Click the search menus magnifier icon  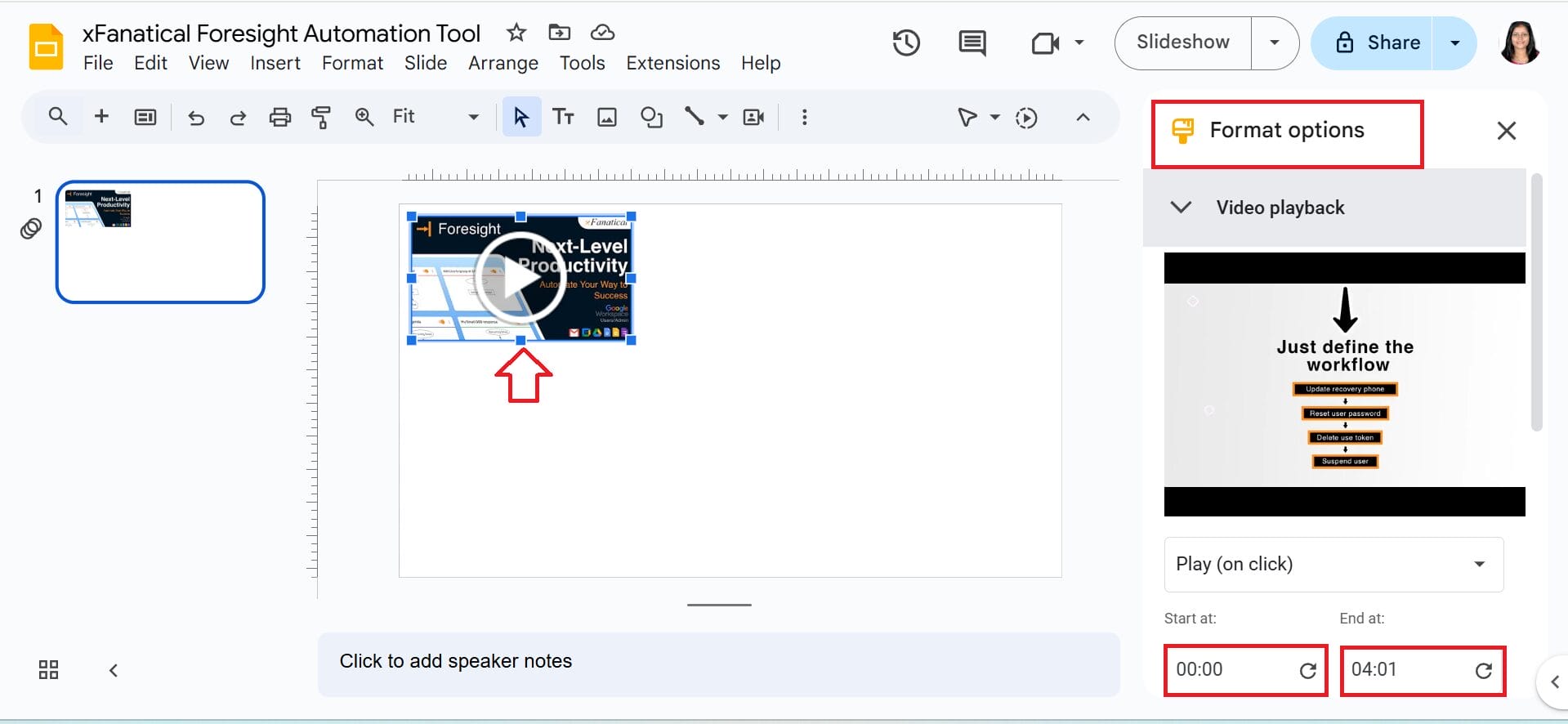pos(57,117)
